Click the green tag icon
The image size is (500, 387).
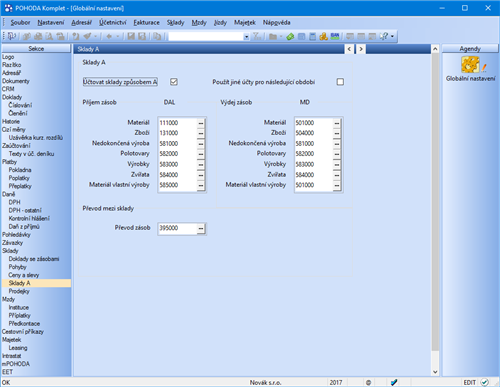pos(290,36)
